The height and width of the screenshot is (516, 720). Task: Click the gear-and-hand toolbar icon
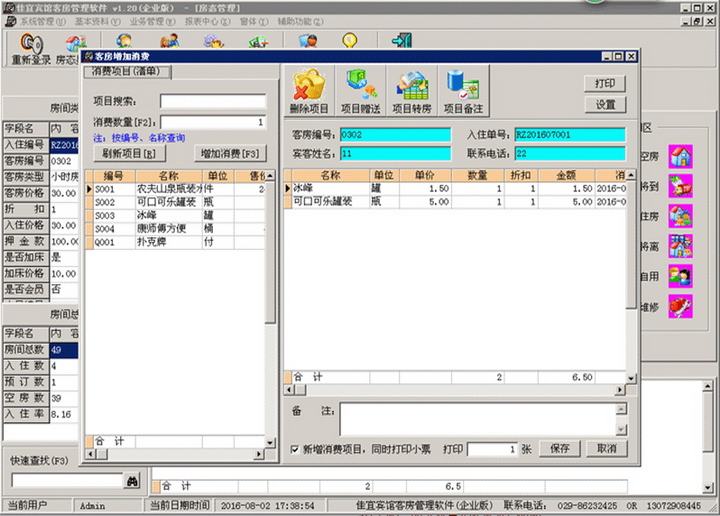[214, 40]
